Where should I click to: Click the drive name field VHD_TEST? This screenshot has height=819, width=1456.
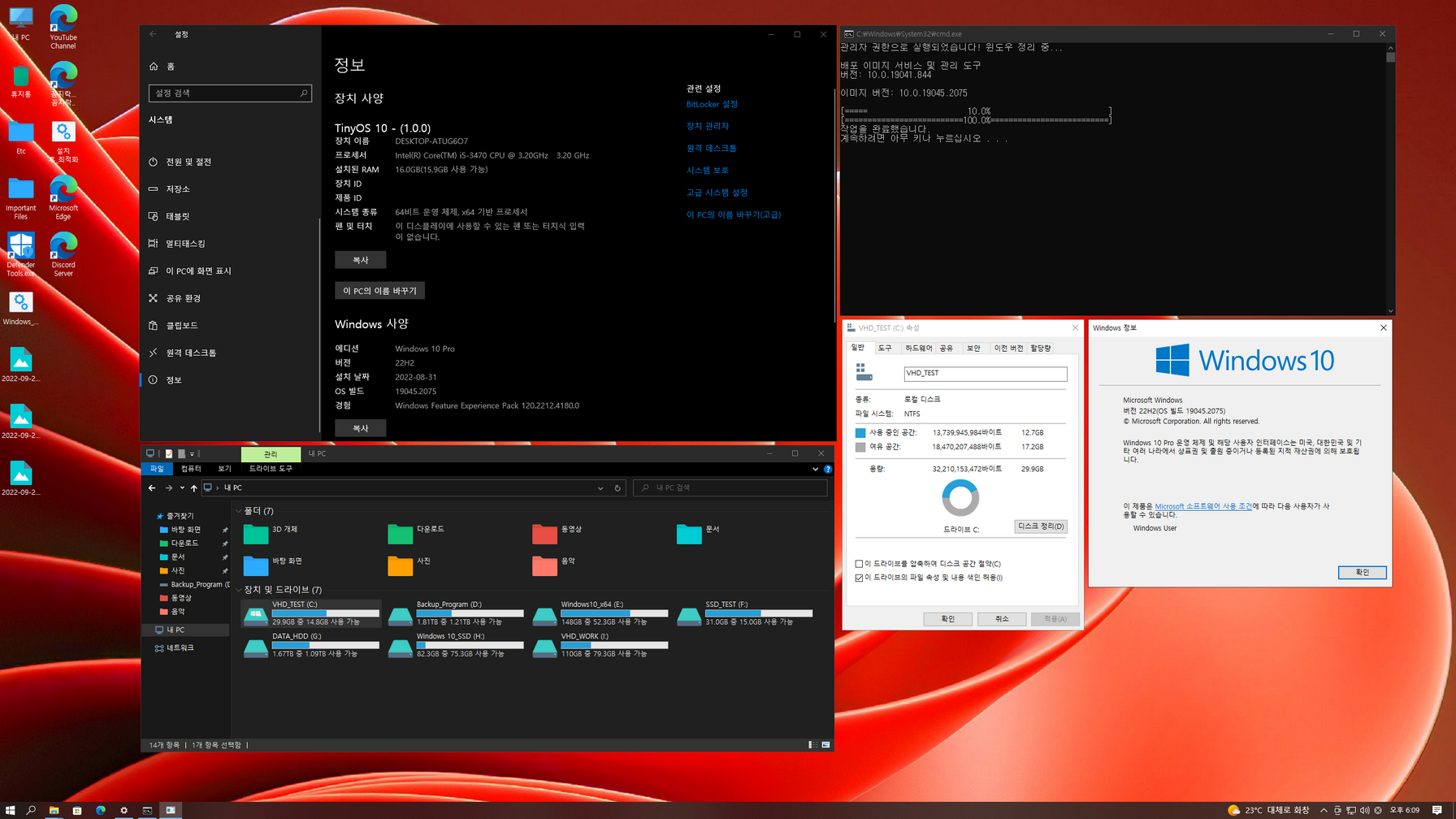pyautogui.click(x=985, y=374)
